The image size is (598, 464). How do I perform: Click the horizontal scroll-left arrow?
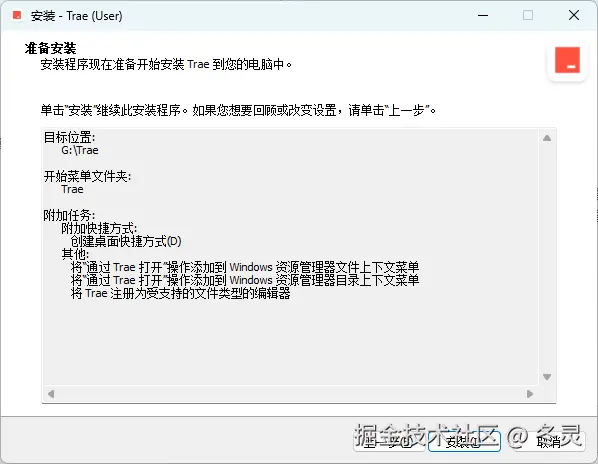51,393
